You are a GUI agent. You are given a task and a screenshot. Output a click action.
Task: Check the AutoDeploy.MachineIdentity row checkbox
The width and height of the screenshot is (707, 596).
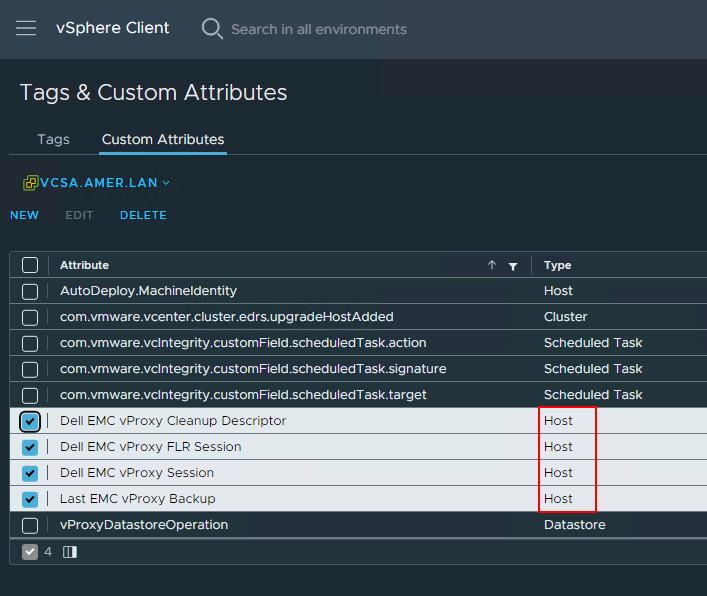coord(30,291)
